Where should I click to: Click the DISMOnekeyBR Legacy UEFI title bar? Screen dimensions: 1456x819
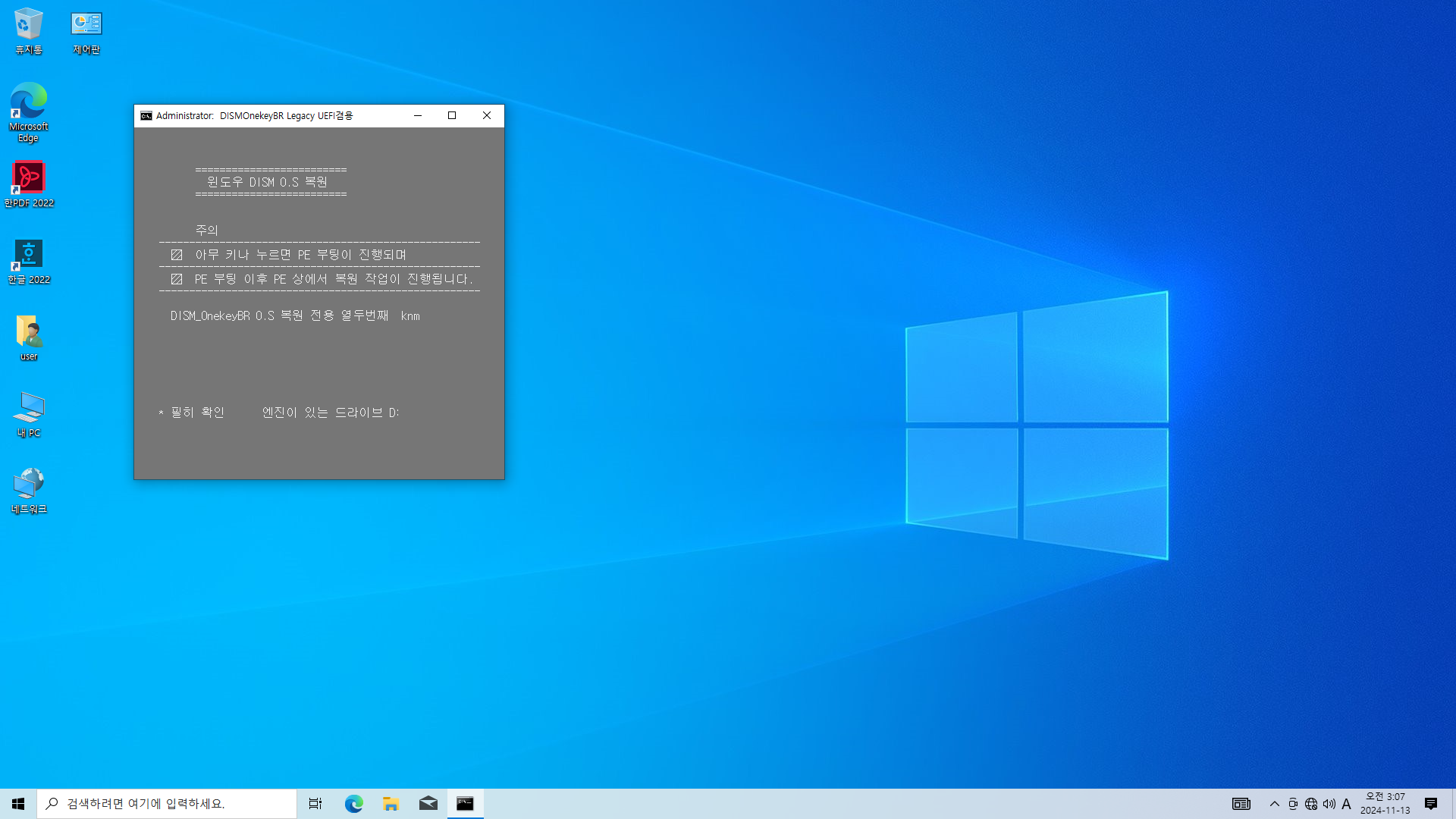click(x=255, y=116)
